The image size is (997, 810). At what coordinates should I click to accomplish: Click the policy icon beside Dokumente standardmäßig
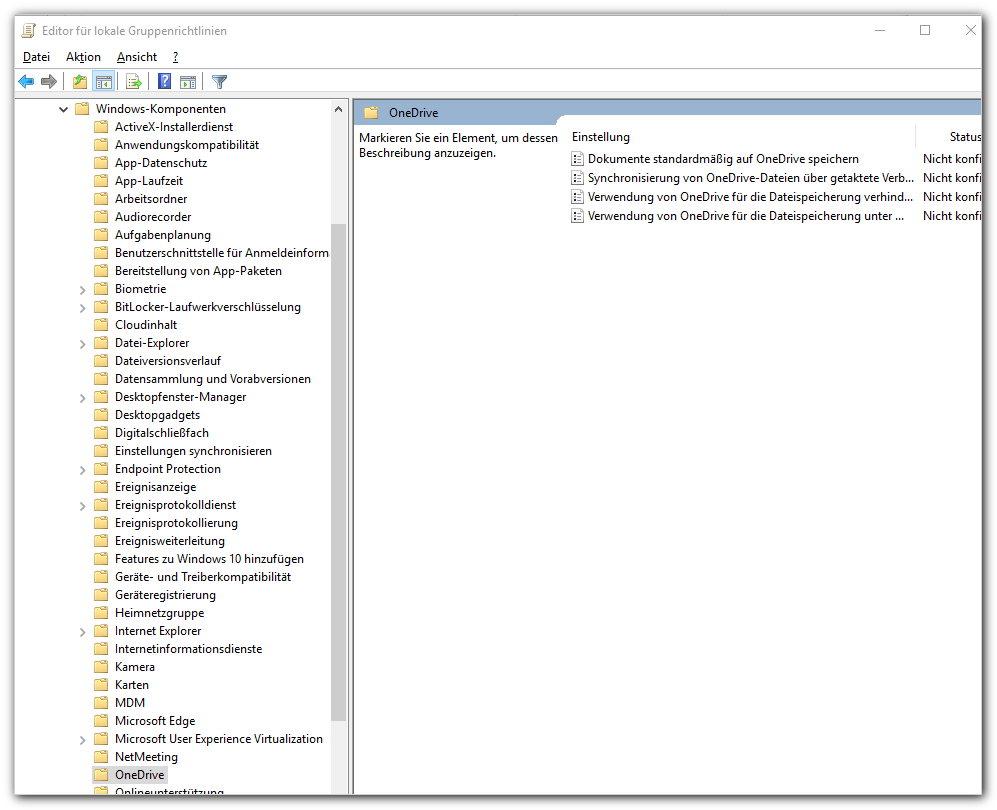tap(577, 159)
